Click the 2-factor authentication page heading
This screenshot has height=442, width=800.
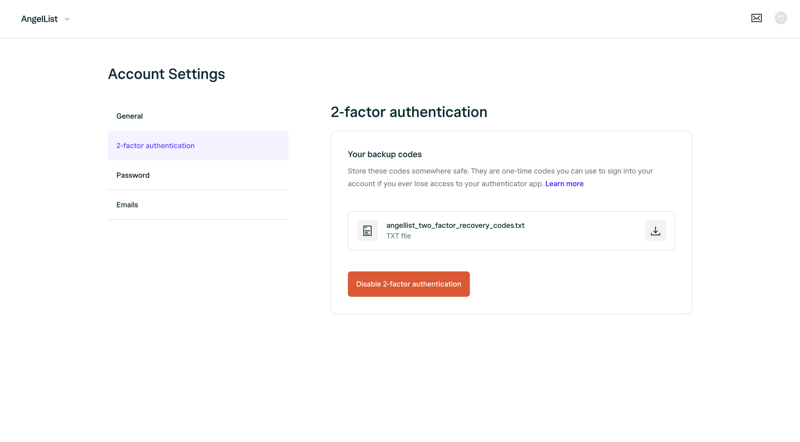409,112
